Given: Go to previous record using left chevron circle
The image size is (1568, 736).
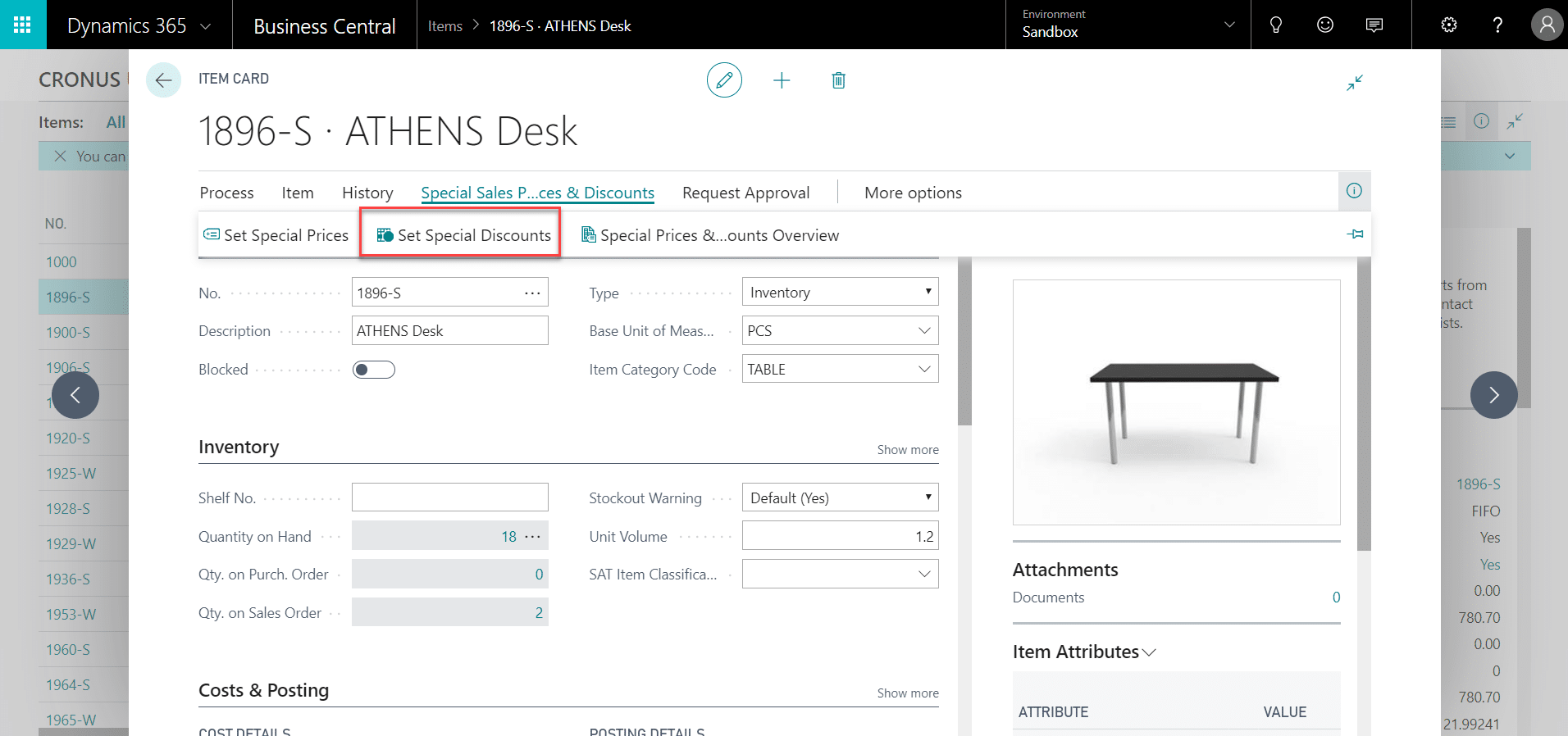Looking at the screenshot, I should (x=75, y=395).
